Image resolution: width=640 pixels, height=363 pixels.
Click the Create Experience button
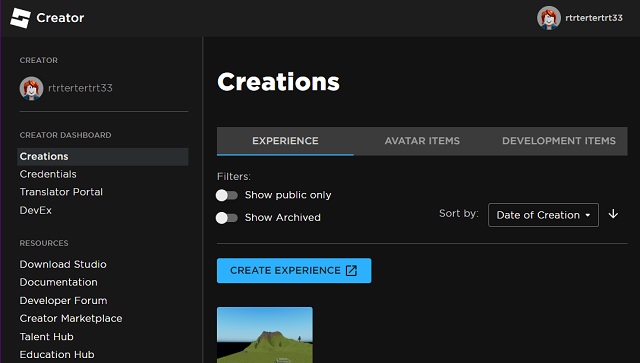pos(294,270)
